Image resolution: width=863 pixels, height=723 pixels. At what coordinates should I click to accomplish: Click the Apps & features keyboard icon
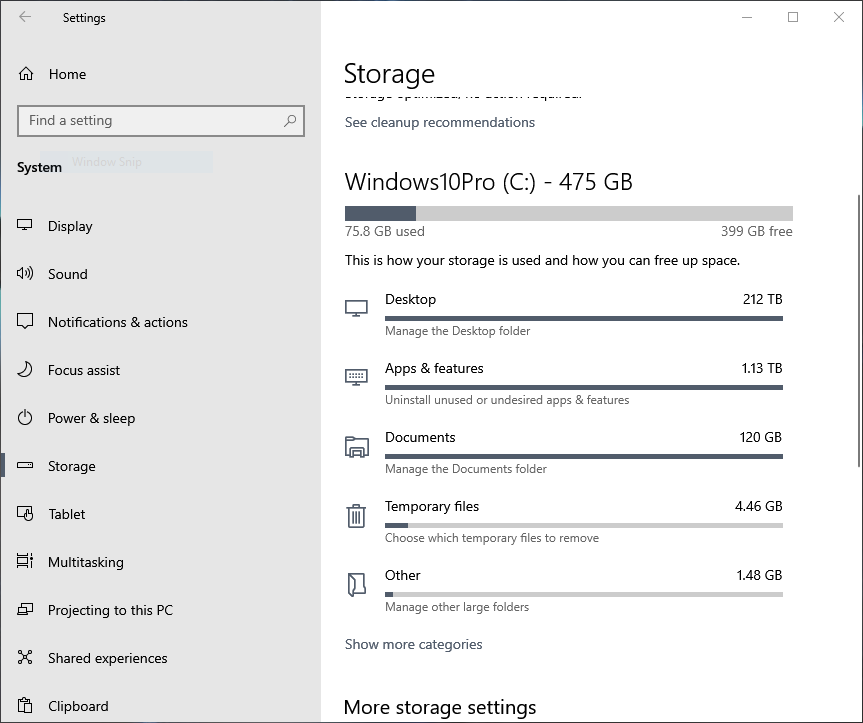[356, 377]
